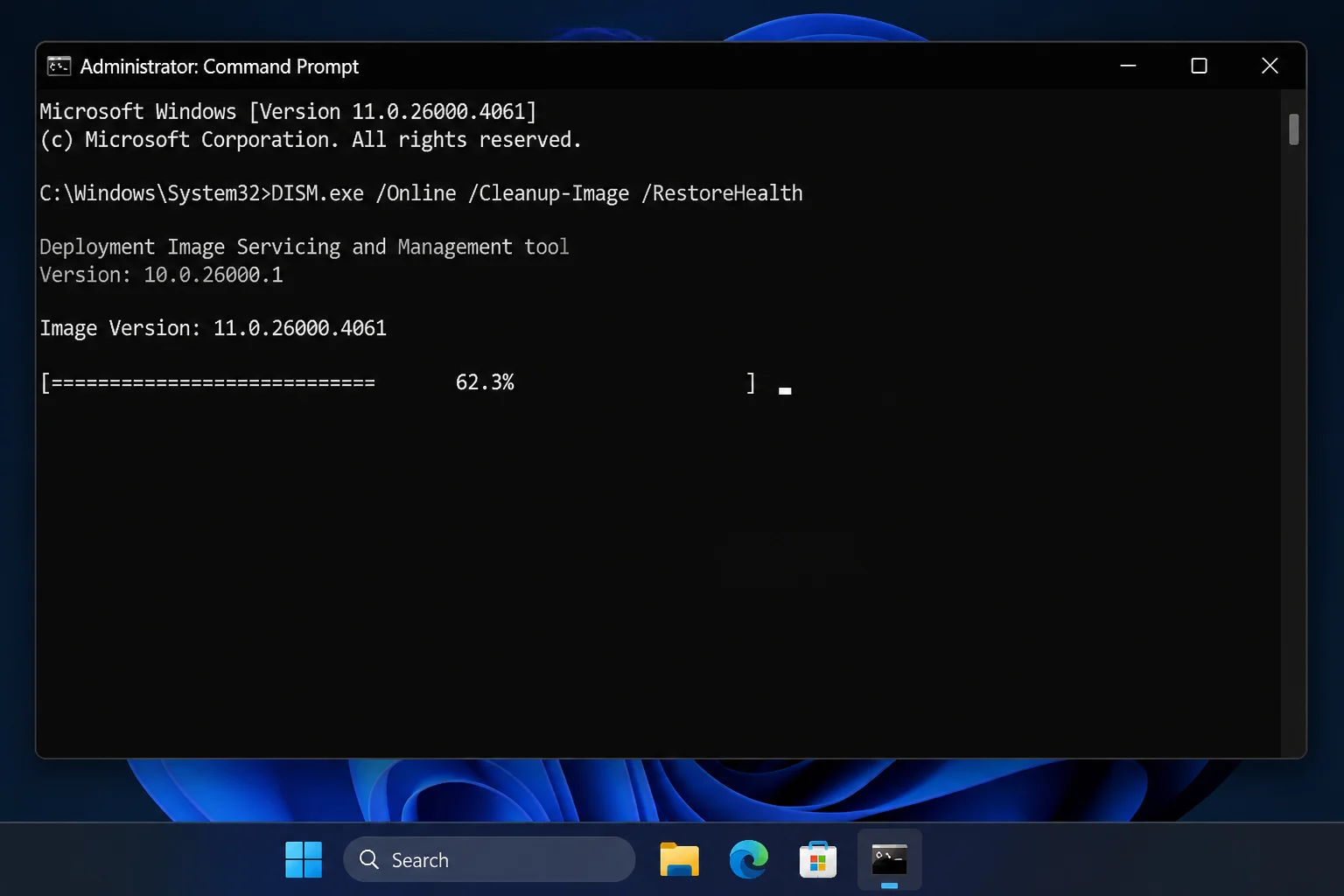The width and height of the screenshot is (1344, 896).
Task: Click the DISM.exe /RestoreHealth command line
Action: [421, 193]
